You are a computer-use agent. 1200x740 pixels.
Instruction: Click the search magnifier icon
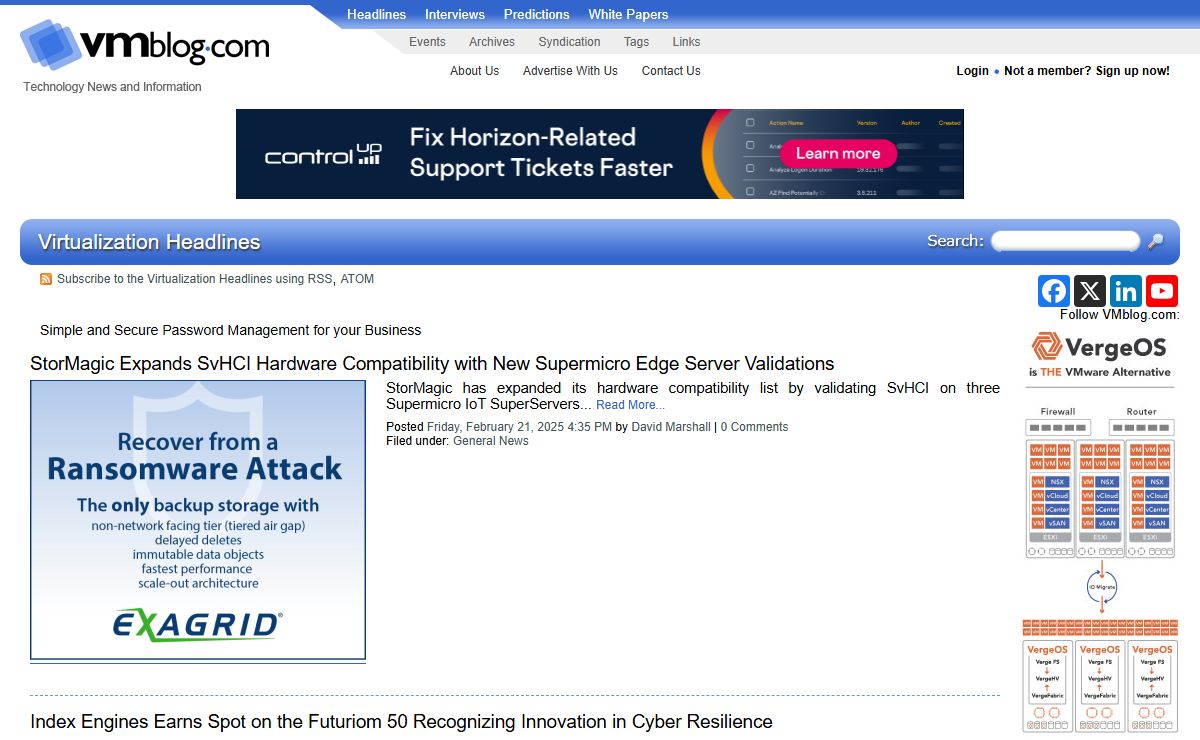click(x=1155, y=241)
